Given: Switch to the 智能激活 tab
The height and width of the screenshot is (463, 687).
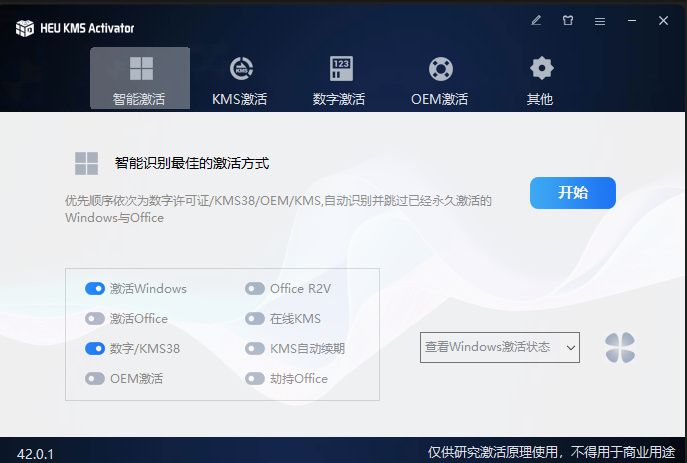Looking at the screenshot, I should tap(140, 78).
